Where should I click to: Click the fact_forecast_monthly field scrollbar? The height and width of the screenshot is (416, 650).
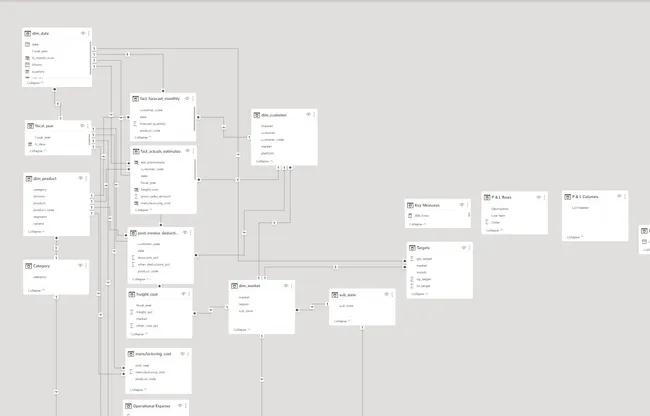(194, 118)
